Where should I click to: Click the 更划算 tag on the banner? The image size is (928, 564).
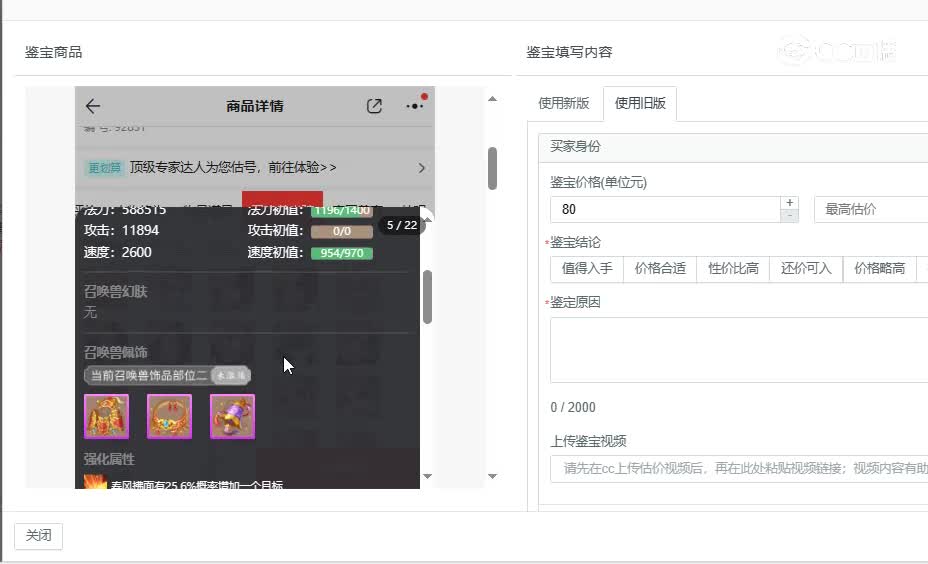(x=104, y=168)
